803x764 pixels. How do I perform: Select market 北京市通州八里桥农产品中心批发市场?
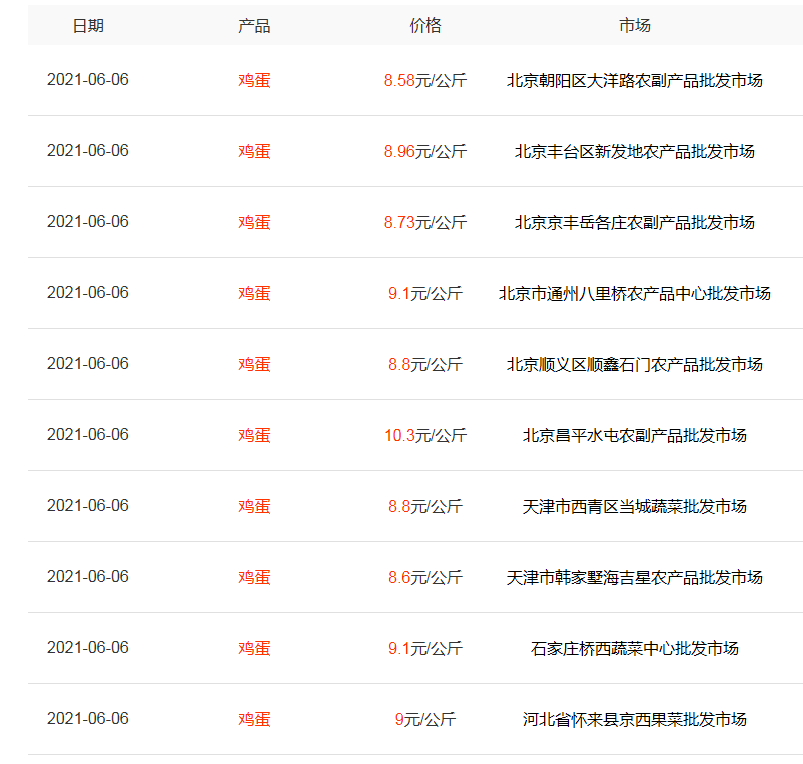(x=635, y=293)
